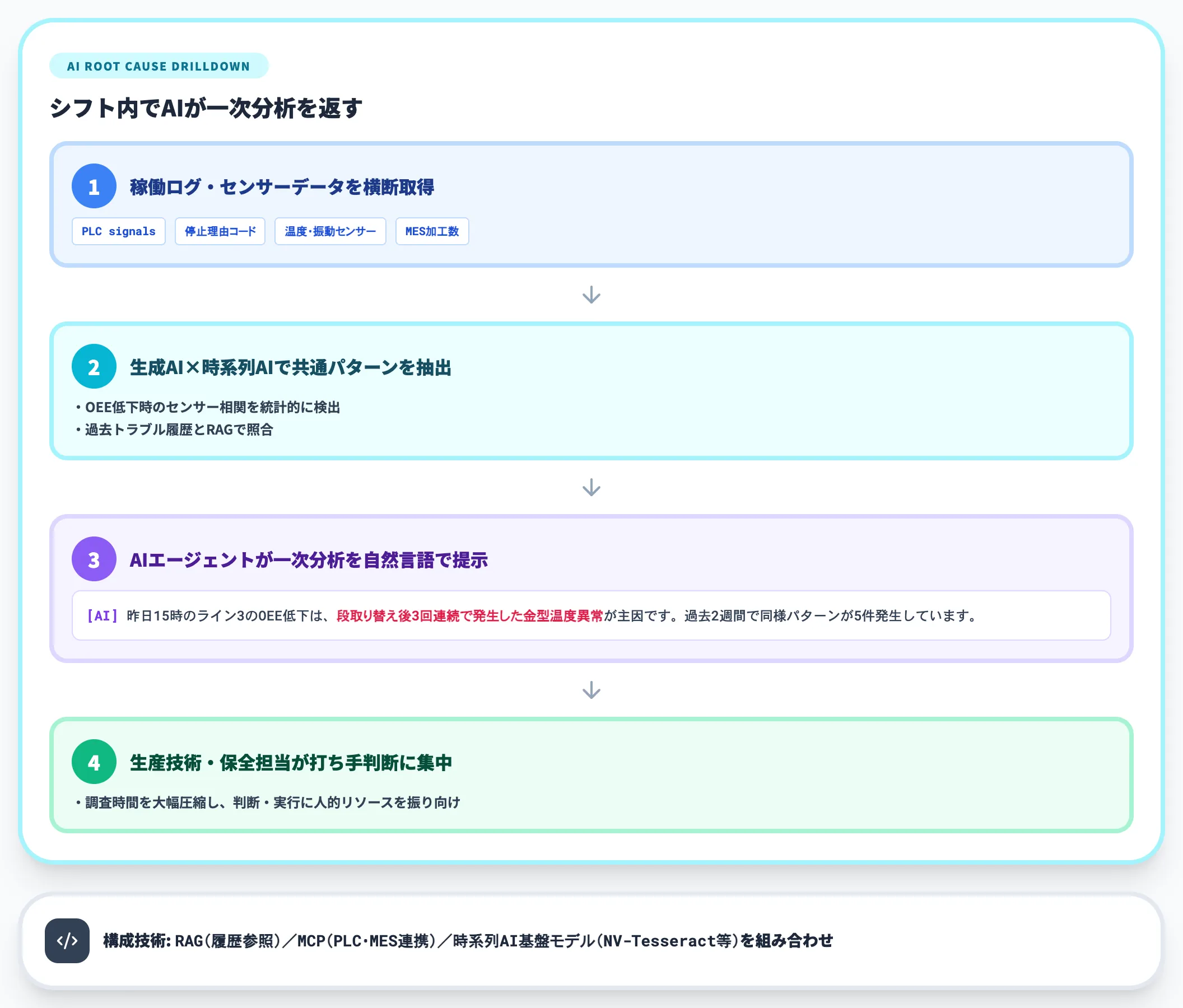This screenshot has height=1008, width=1183.
Task: Click the AI ROOT CAUSE DRILLDOWN badge
Action: [x=159, y=66]
